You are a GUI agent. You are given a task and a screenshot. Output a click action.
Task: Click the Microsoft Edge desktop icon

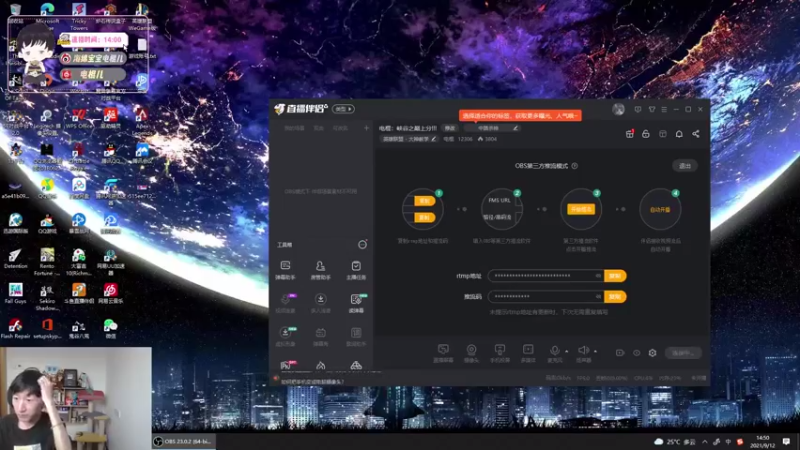pos(47,15)
